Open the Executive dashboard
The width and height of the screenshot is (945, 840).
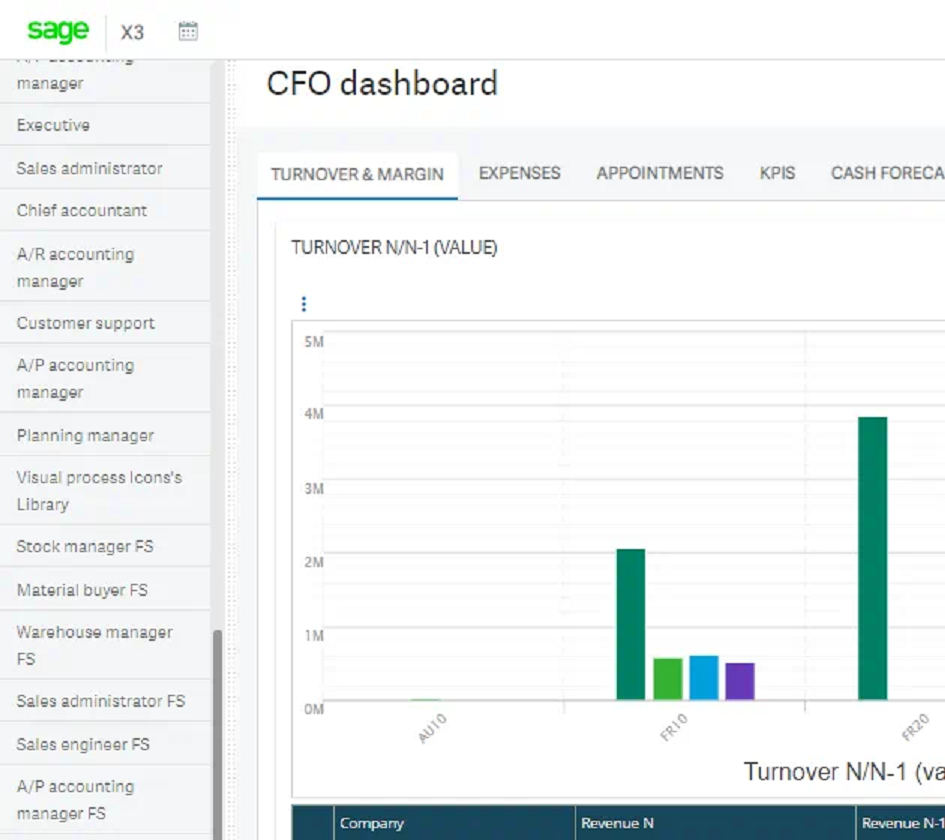pos(52,124)
